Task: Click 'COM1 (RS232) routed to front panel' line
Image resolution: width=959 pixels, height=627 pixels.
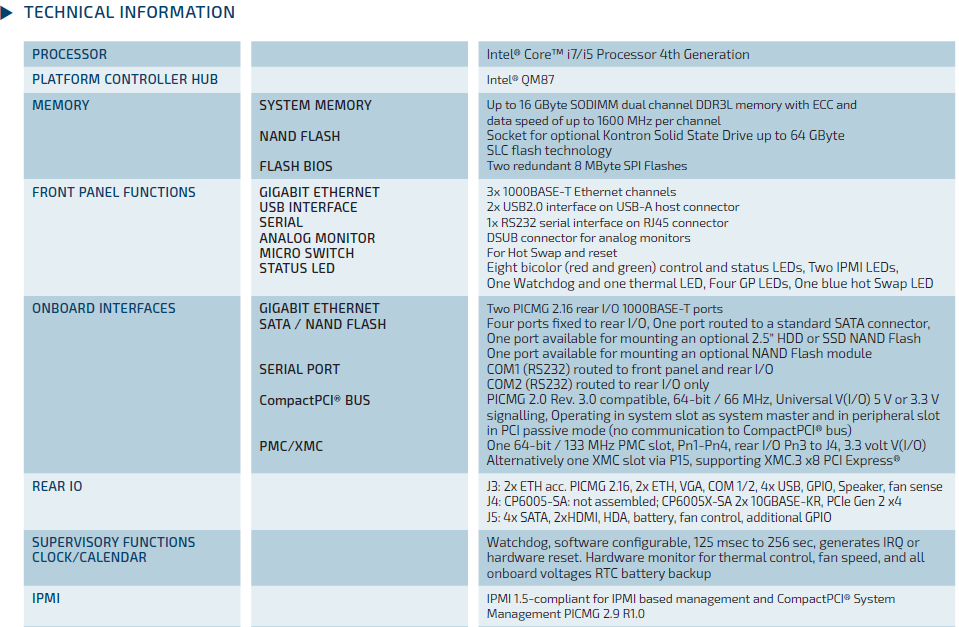Action: click(x=629, y=369)
